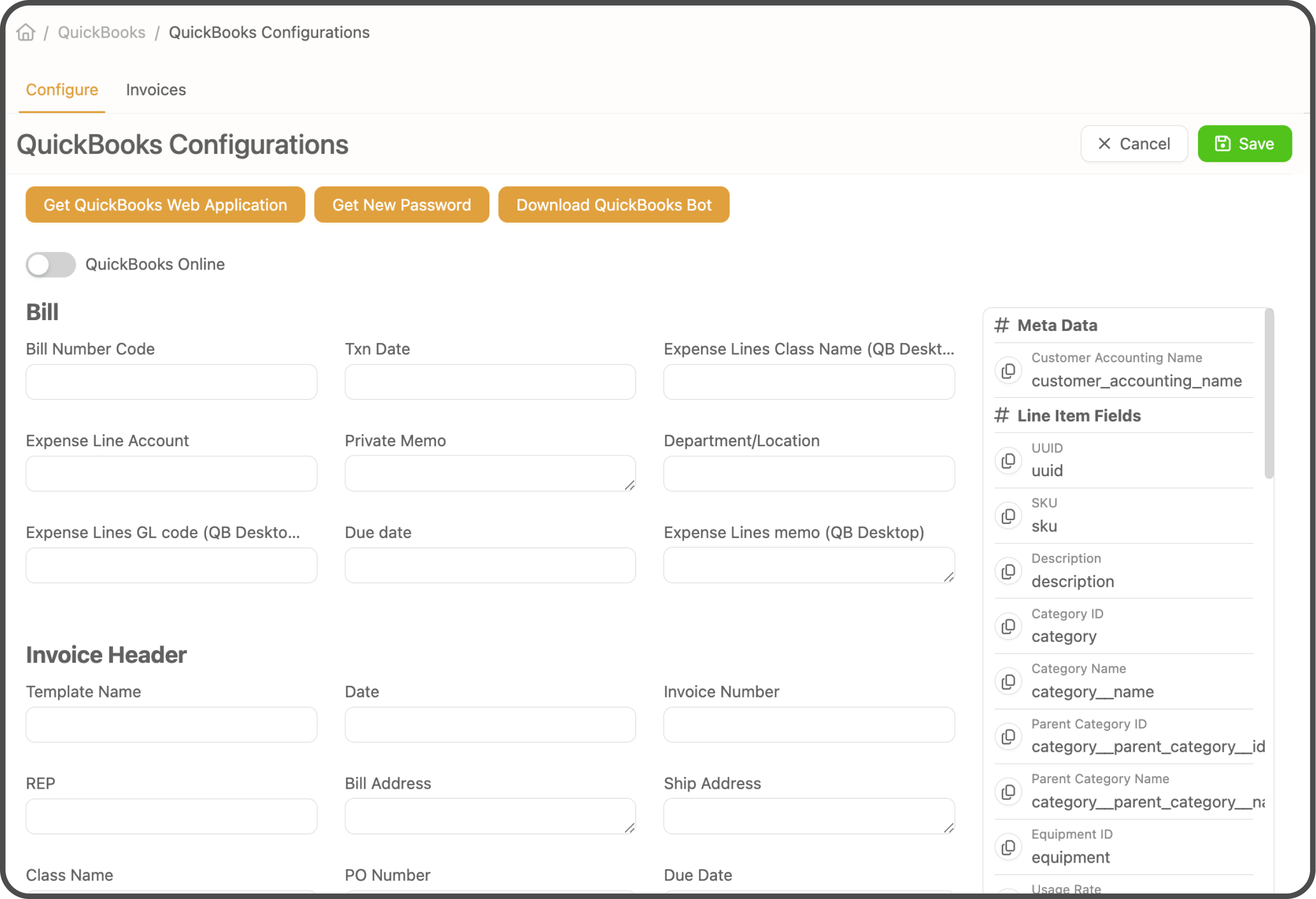
Task: Open the QuickBooks breadcrumb link
Action: point(101,32)
